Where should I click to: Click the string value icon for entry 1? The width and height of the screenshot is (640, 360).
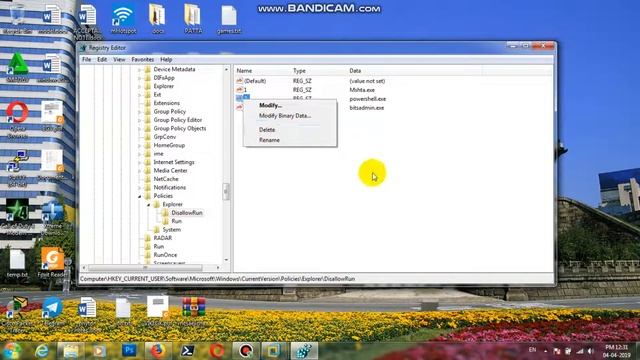pos(240,90)
